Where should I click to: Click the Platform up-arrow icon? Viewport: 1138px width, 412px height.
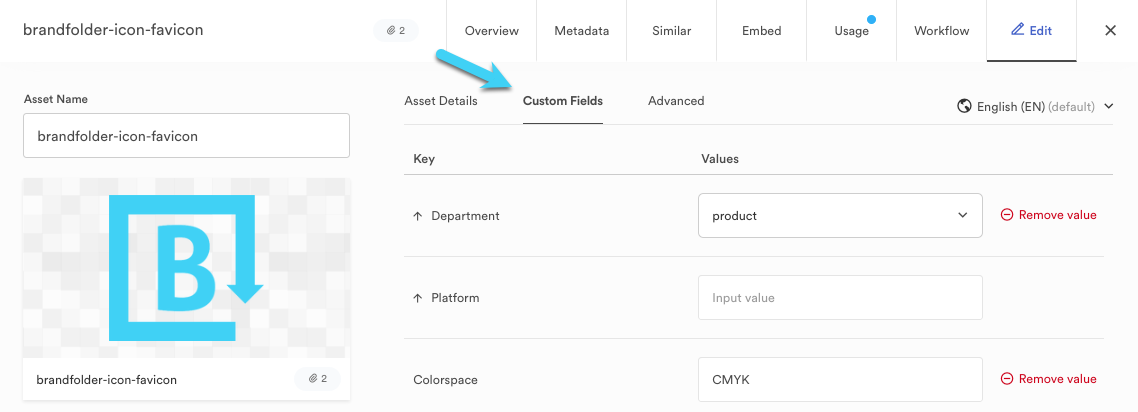point(418,298)
